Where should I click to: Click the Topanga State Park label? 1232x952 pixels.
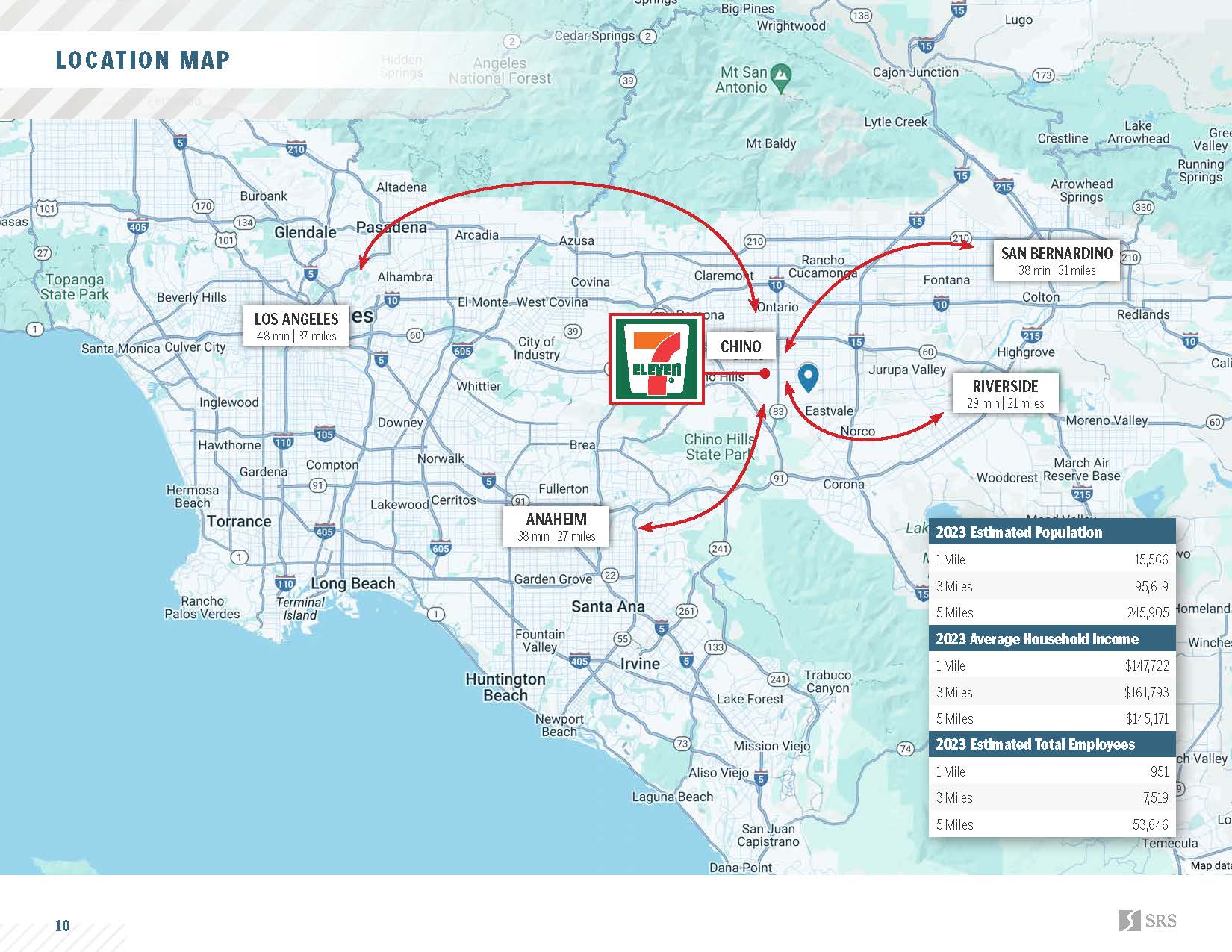(x=75, y=287)
